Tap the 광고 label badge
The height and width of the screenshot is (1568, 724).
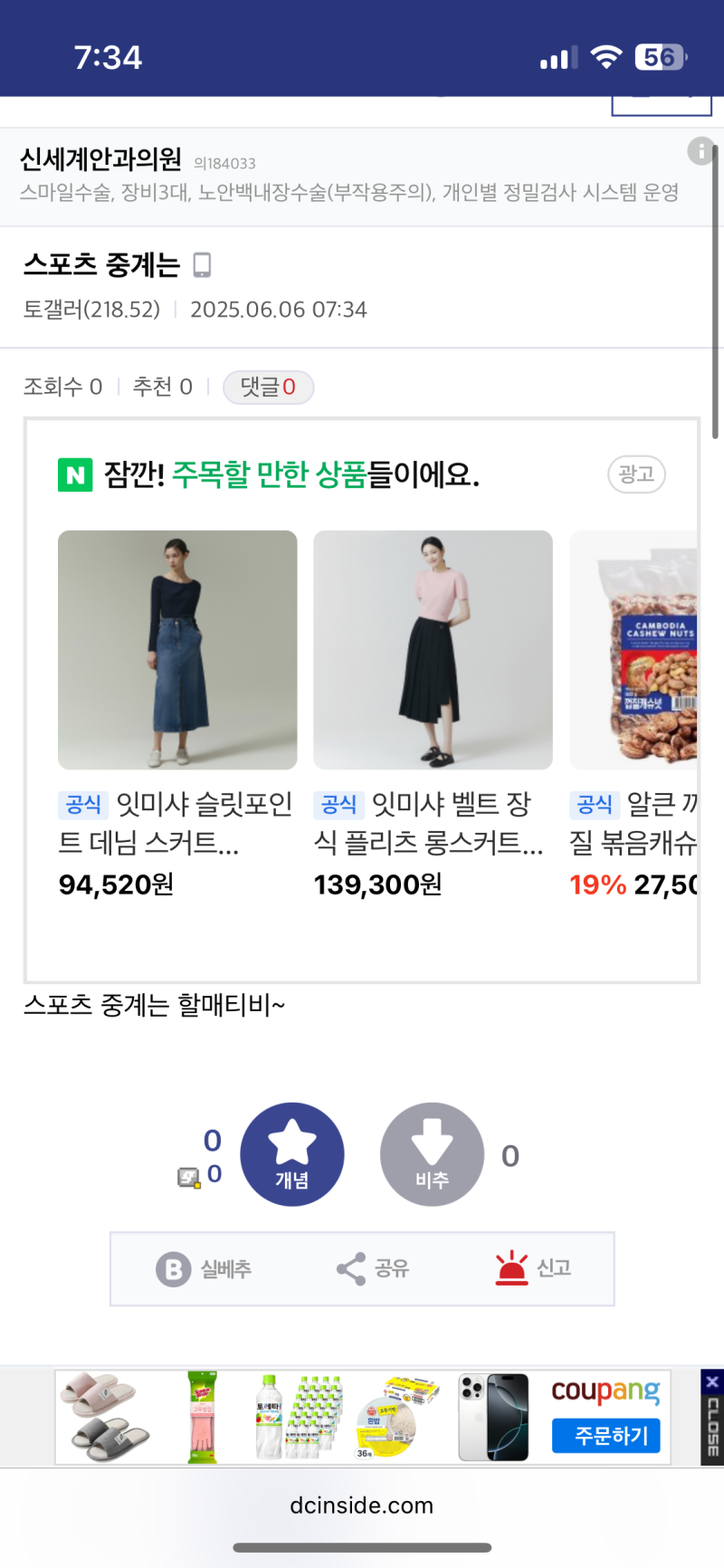(636, 474)
